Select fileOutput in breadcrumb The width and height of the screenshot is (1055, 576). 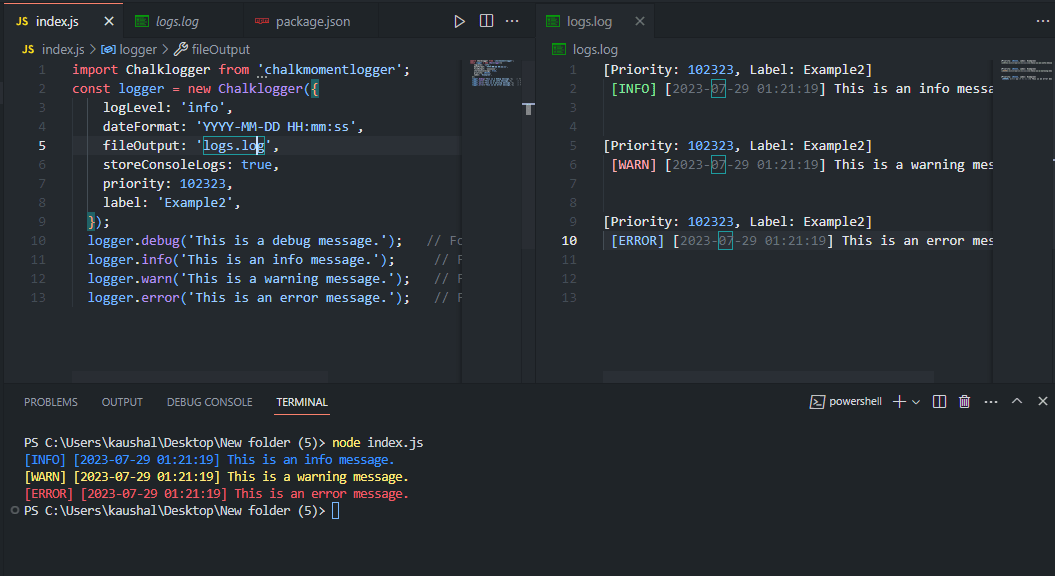(221, 49)
